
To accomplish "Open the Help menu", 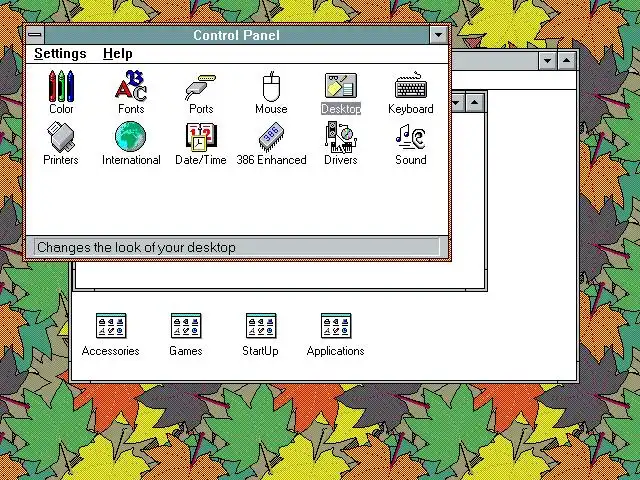I will (x=118, y=53).
